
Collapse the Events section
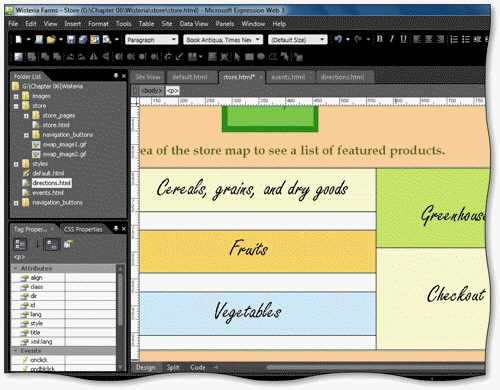tap(15, 351)
